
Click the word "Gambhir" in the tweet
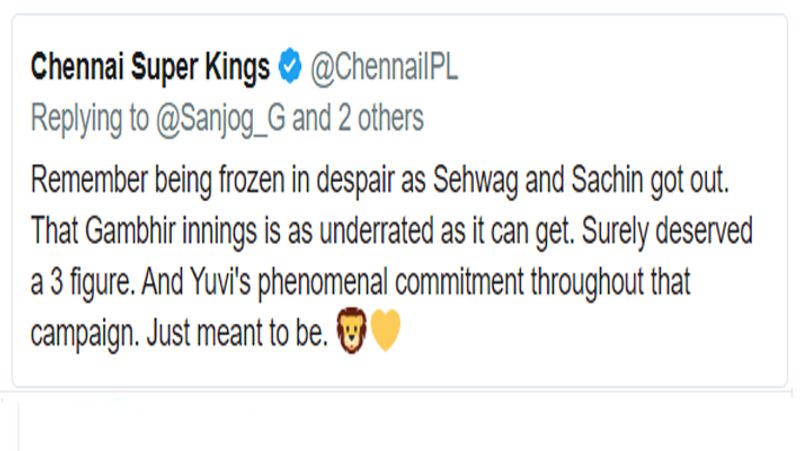tap(130, 231)
